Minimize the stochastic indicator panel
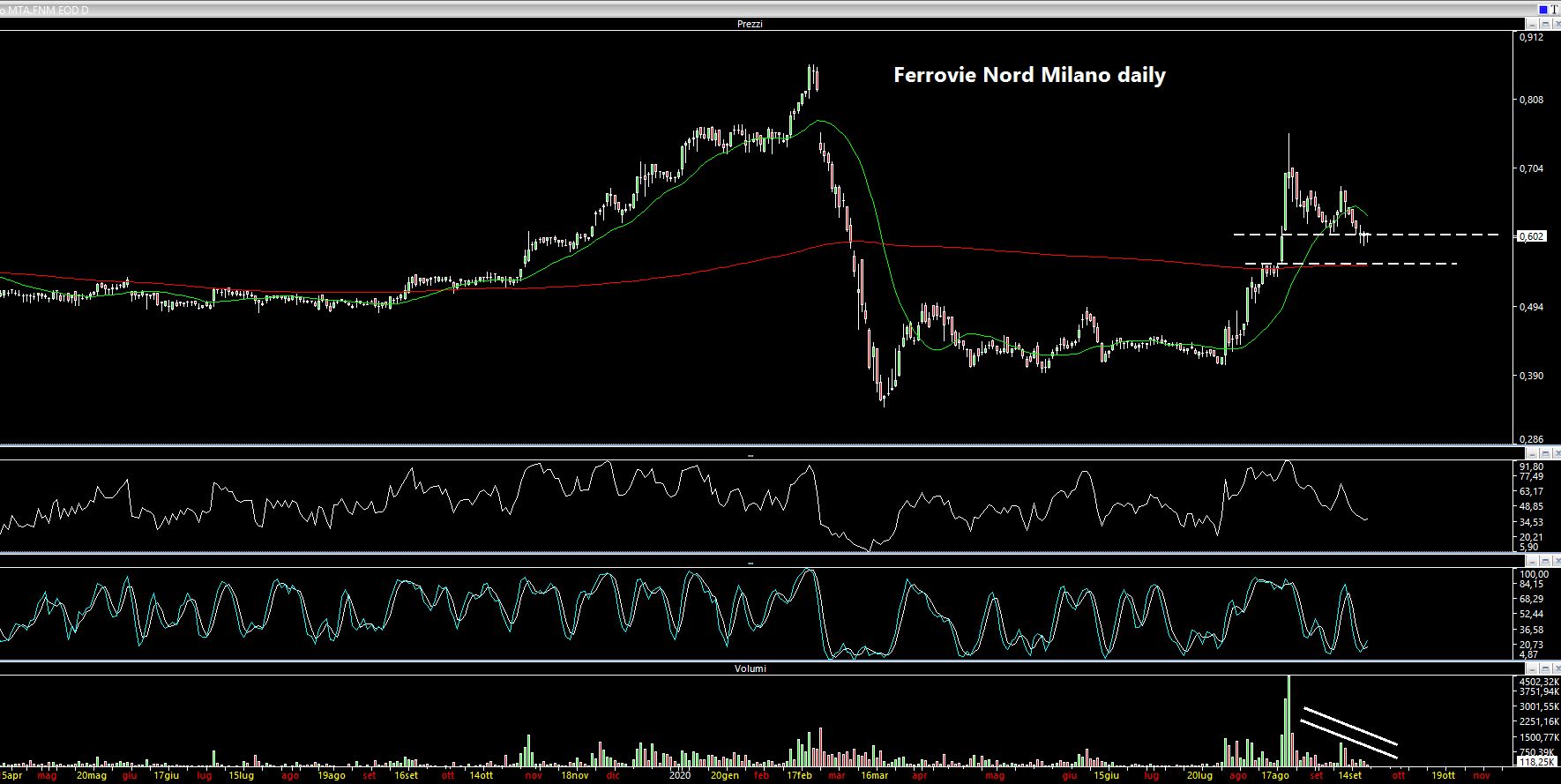The height and width of the screenshot is (784, 1561). [1532, 561]
